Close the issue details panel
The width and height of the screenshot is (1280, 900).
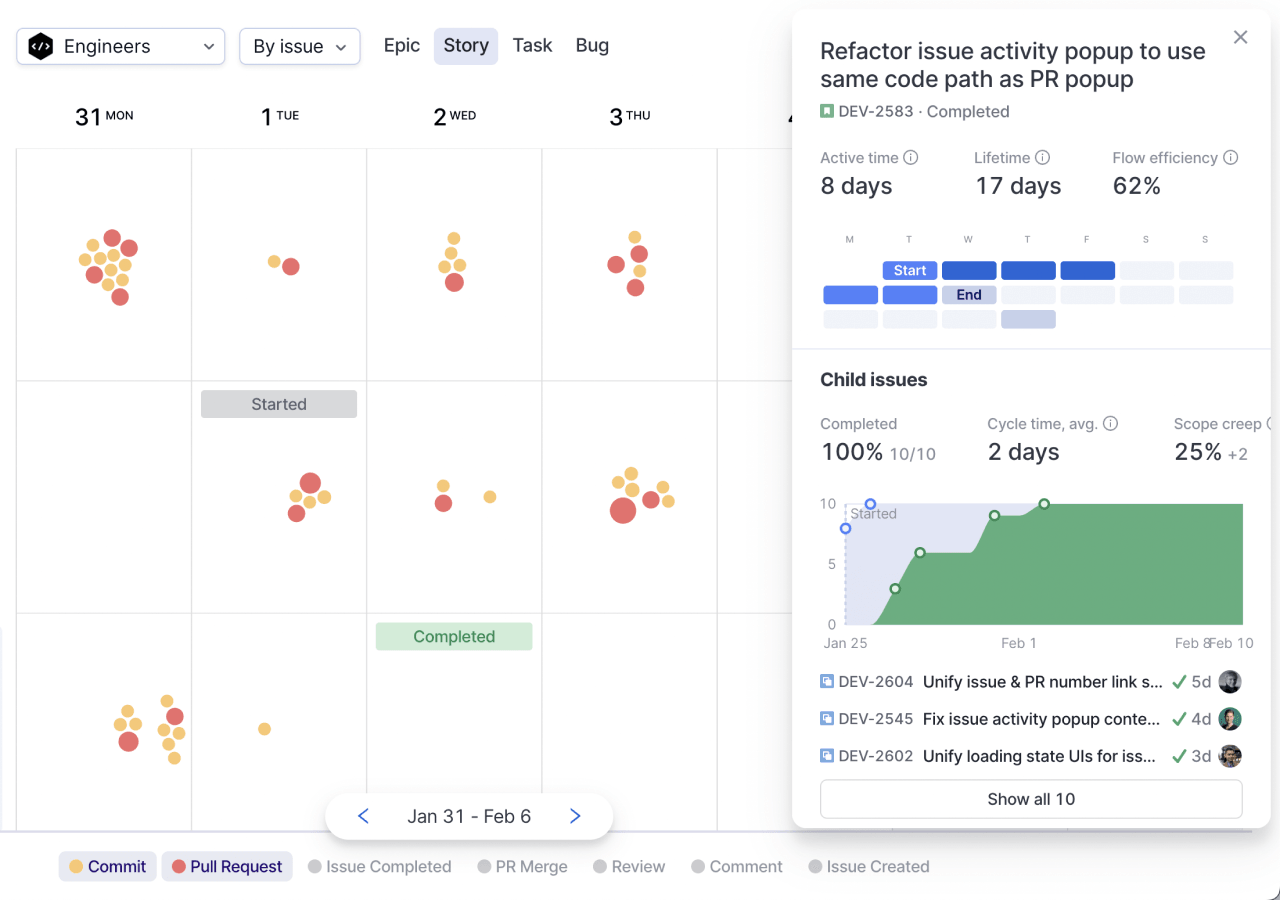[1240, 37]
